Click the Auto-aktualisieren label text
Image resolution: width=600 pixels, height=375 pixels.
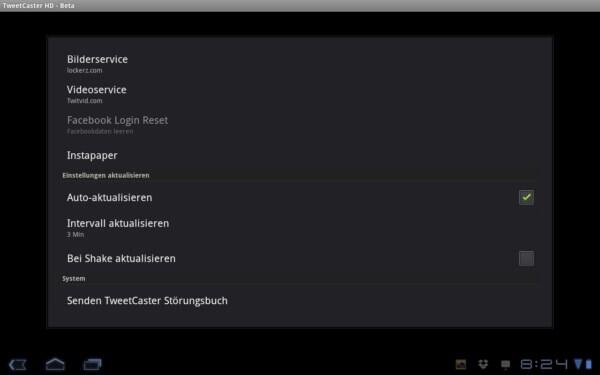[x=109, y=197]
